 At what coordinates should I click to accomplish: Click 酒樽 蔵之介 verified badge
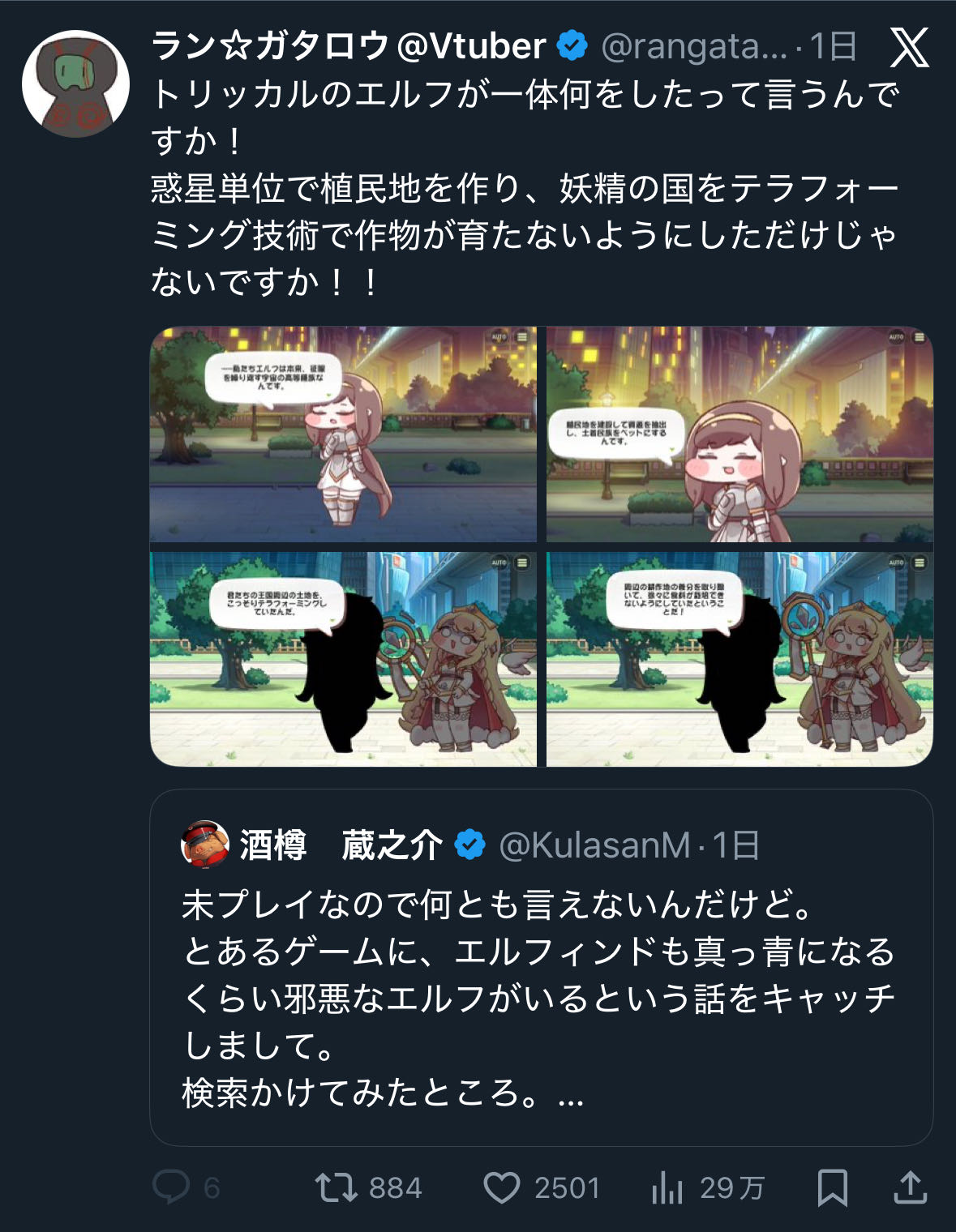[469, 845]
